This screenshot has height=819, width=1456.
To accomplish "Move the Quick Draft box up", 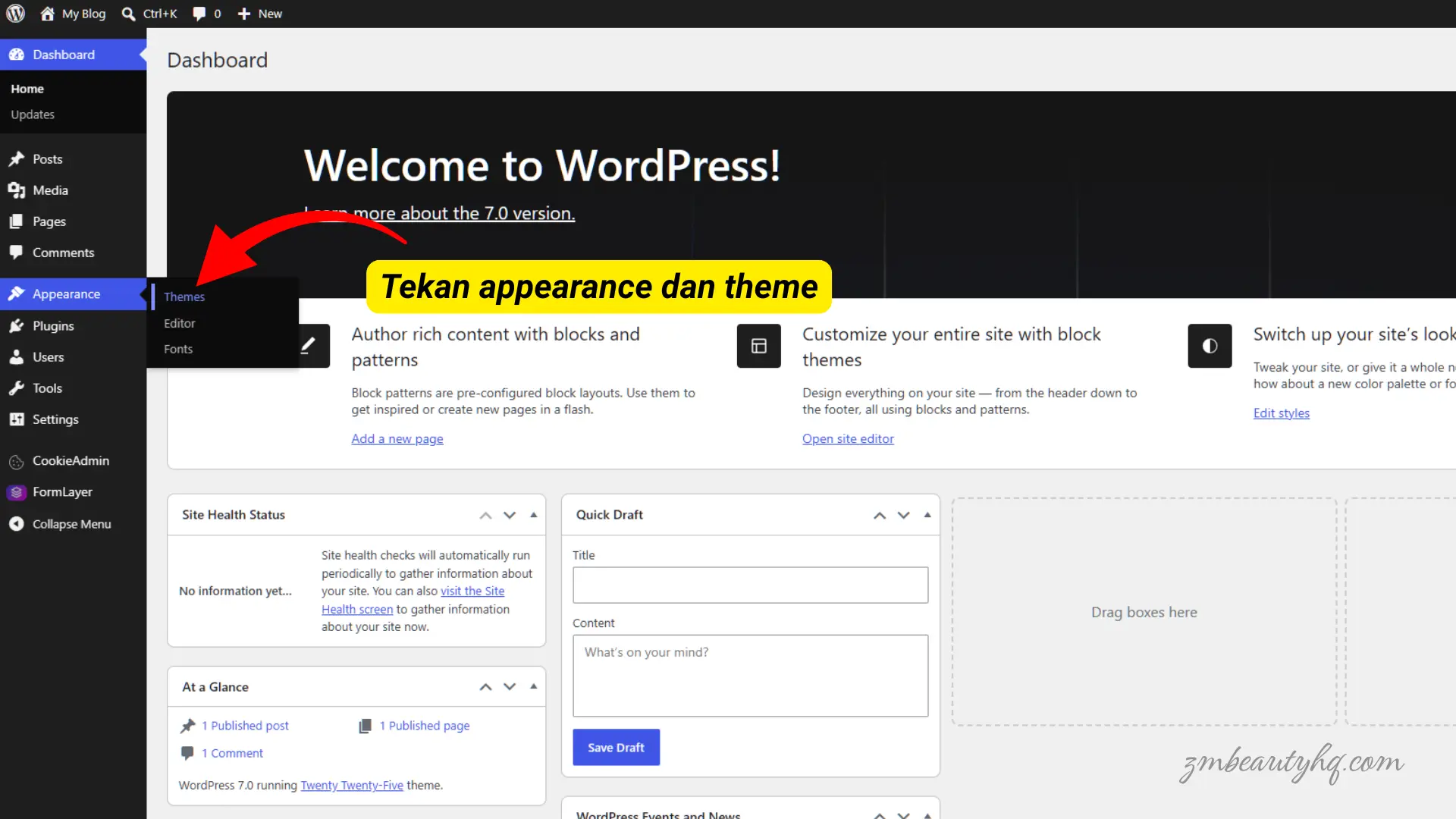I will tap(880, 515).
